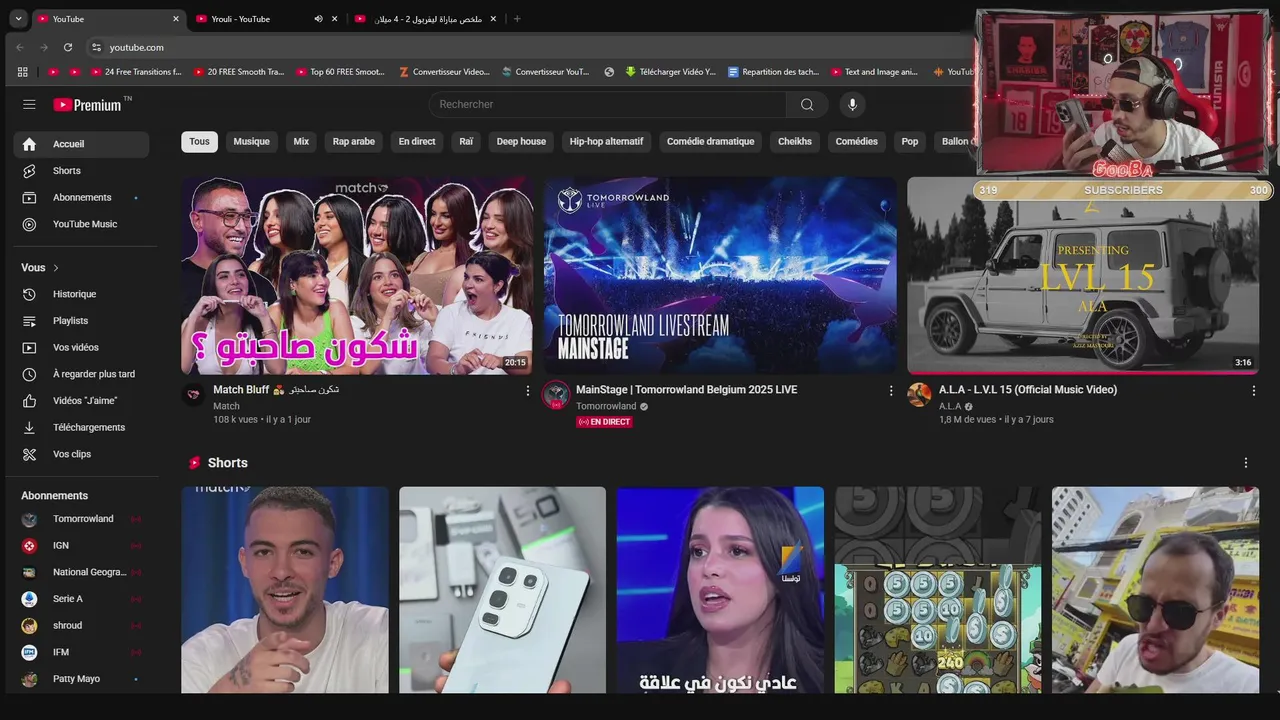Open Vos clips in sidebar

pos(81,454)
